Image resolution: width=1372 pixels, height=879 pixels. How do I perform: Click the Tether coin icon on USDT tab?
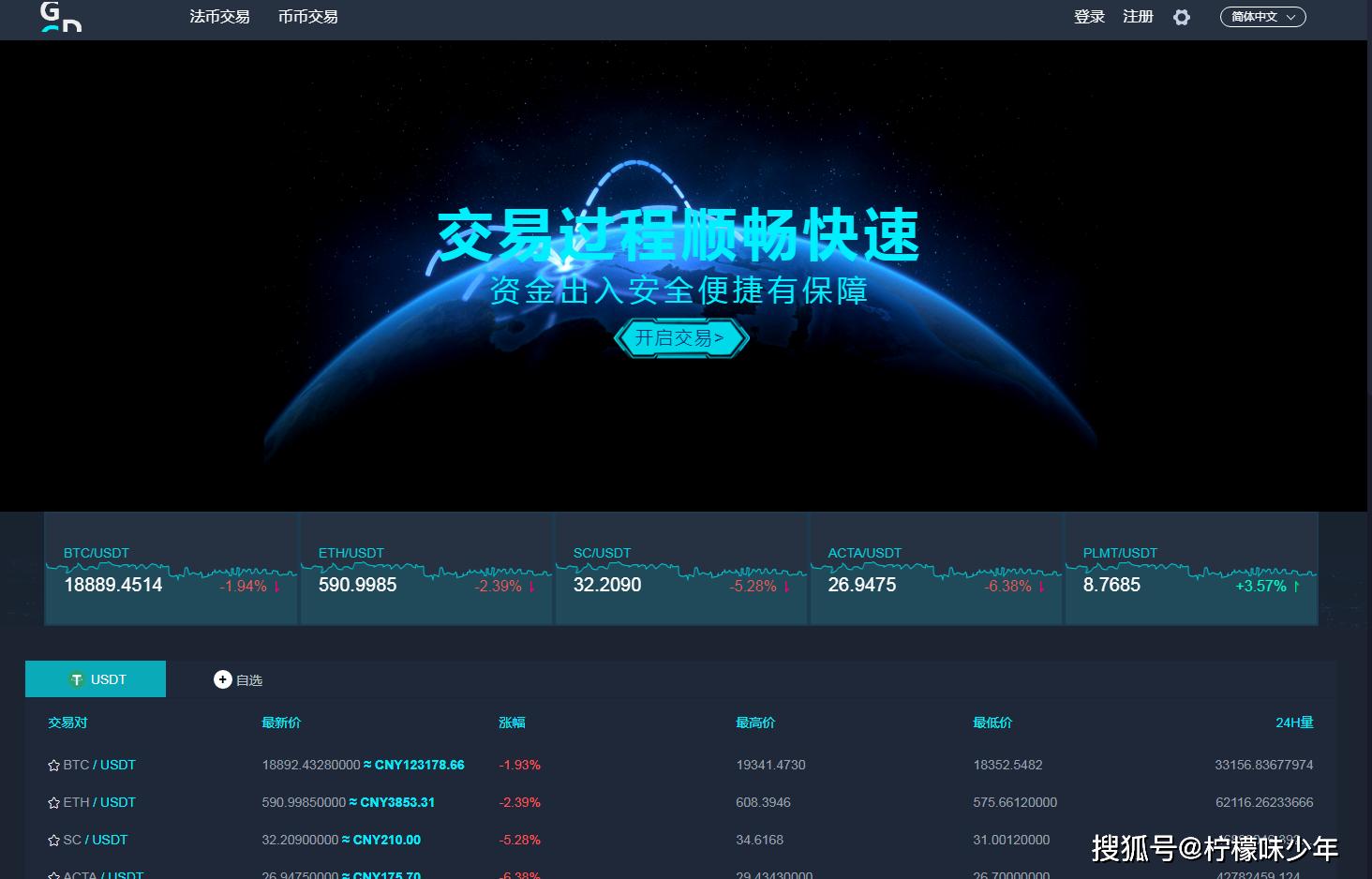(x=77, y=679)
